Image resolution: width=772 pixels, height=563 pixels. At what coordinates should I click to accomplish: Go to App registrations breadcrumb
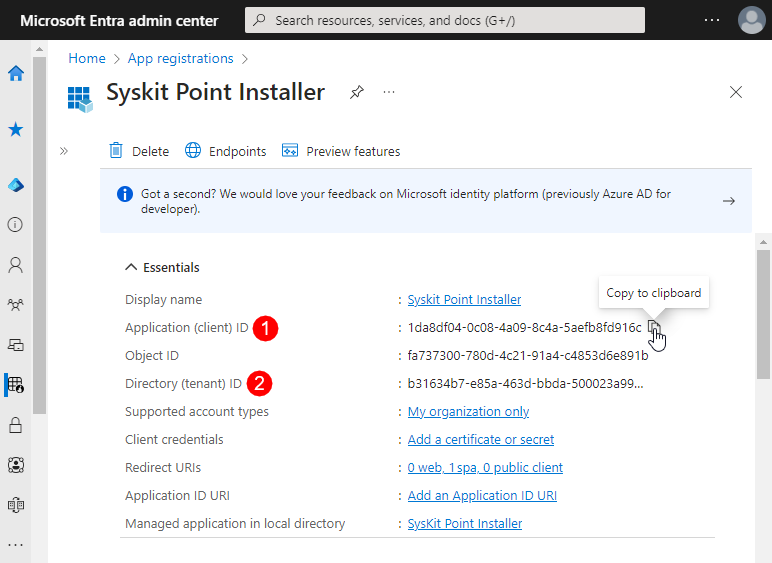tap(180, 59)
